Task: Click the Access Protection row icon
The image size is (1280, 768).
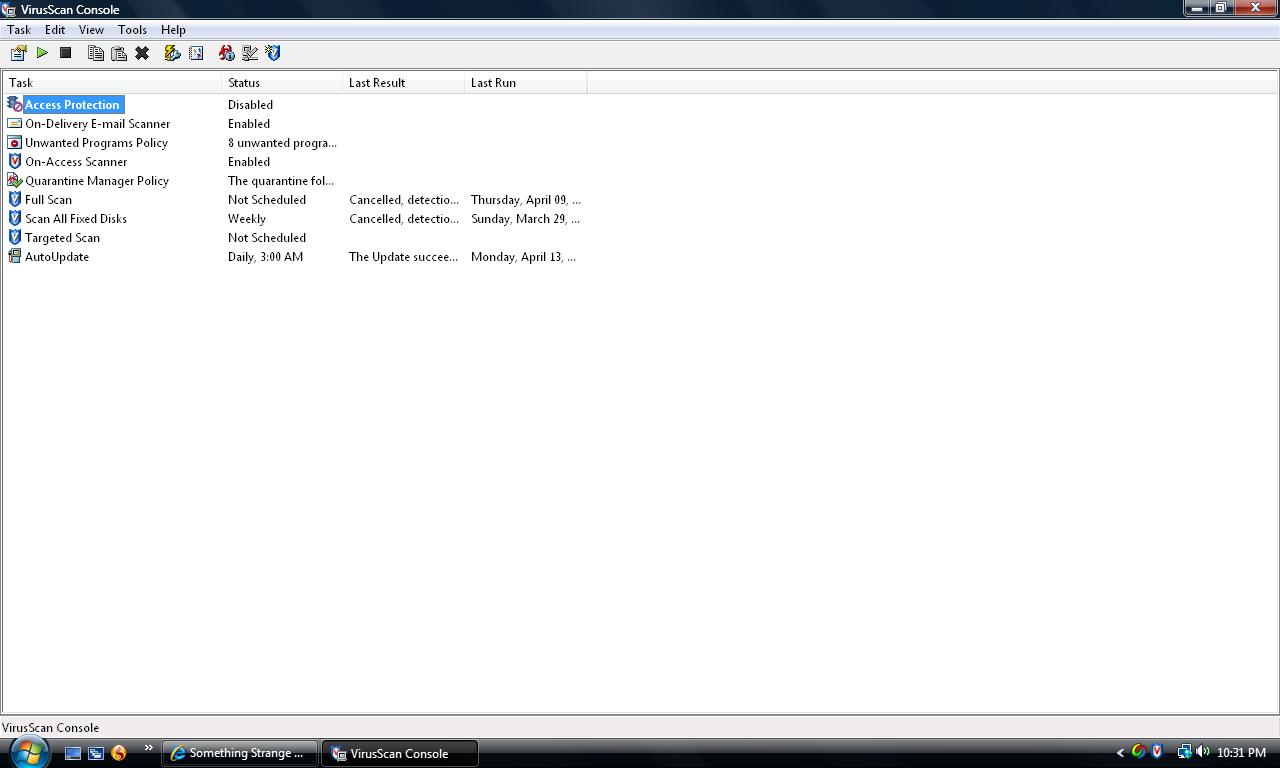Action: [15, 104]
